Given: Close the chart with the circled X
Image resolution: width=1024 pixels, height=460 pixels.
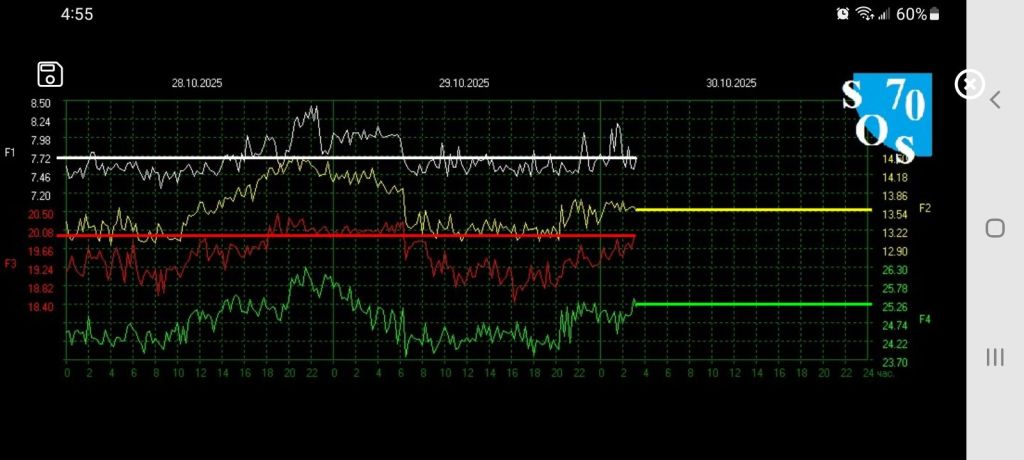Looking at the screenshot, I should pos(968,85).
